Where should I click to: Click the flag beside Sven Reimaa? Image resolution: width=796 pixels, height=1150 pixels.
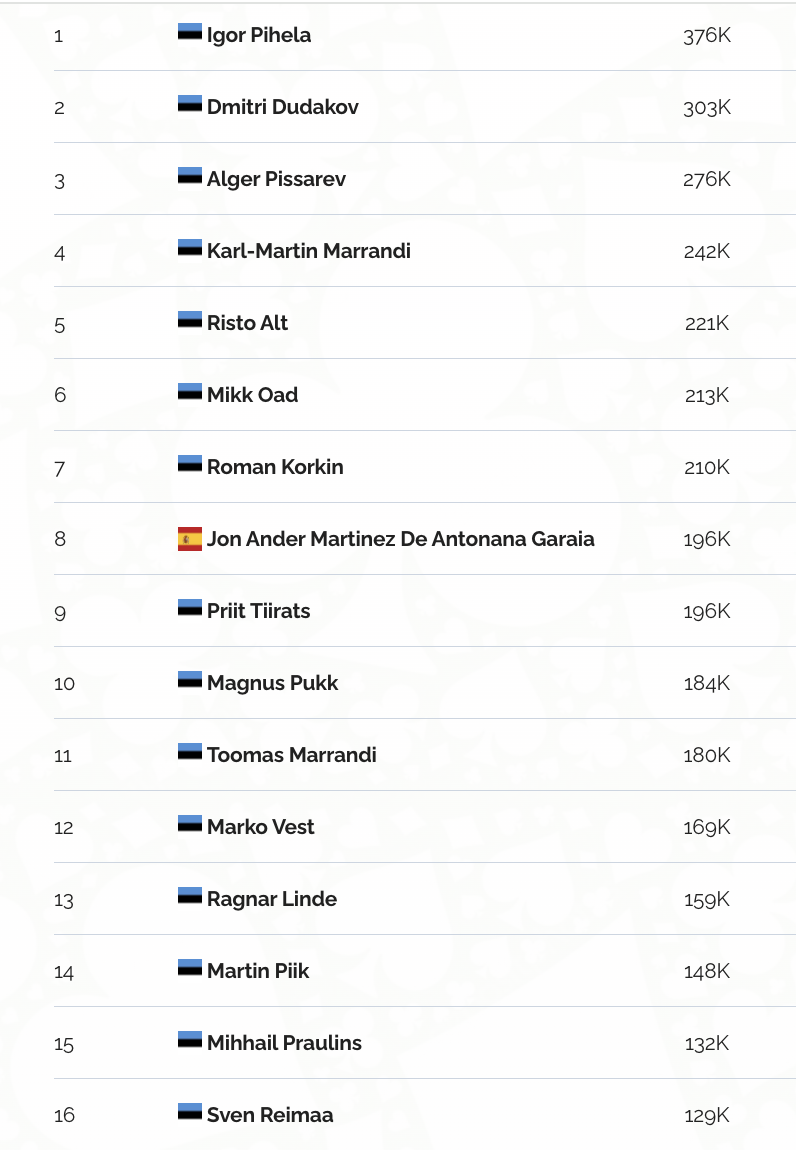click(x=190, y=1112)
